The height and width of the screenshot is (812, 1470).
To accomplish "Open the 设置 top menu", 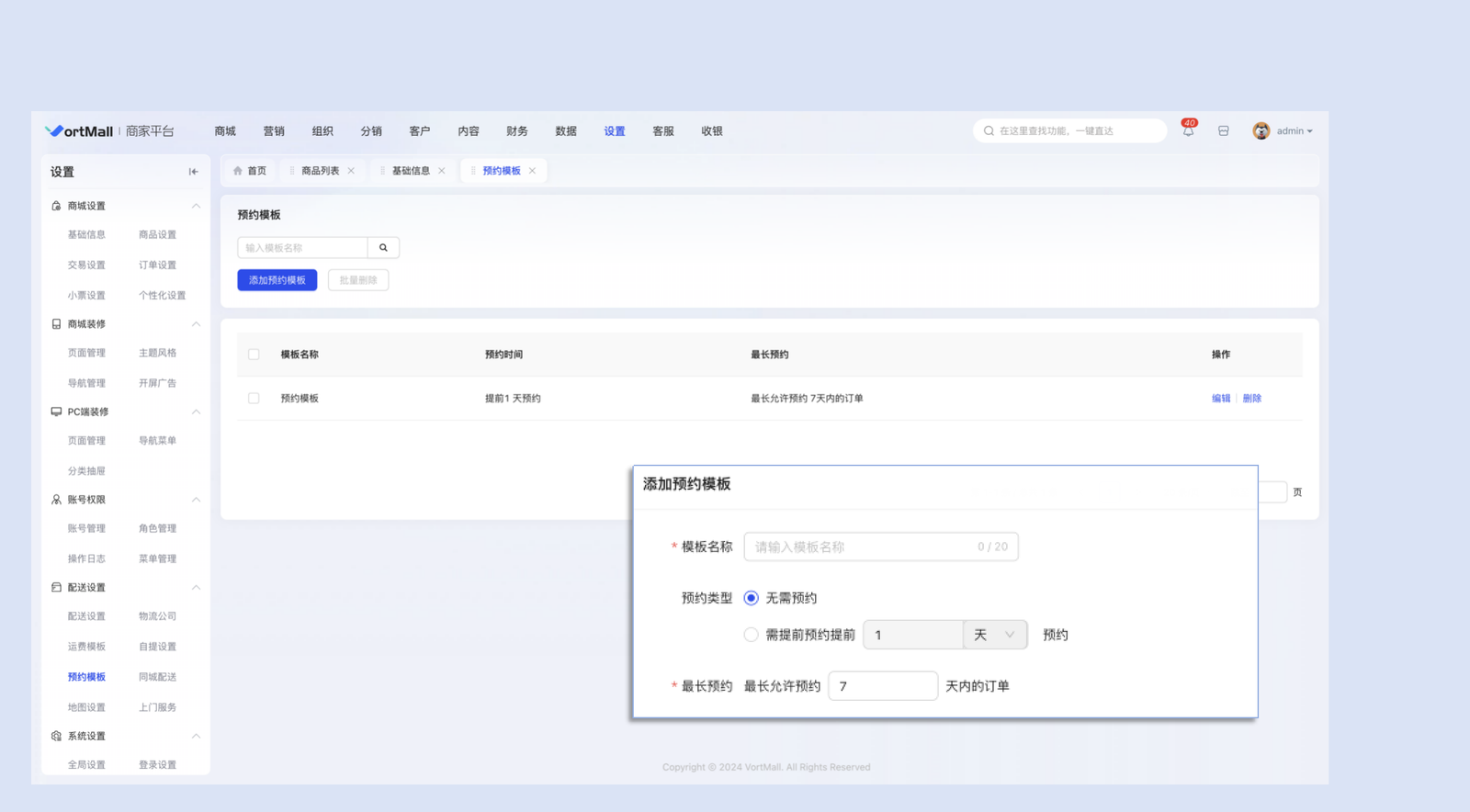I will pos(615,131).
